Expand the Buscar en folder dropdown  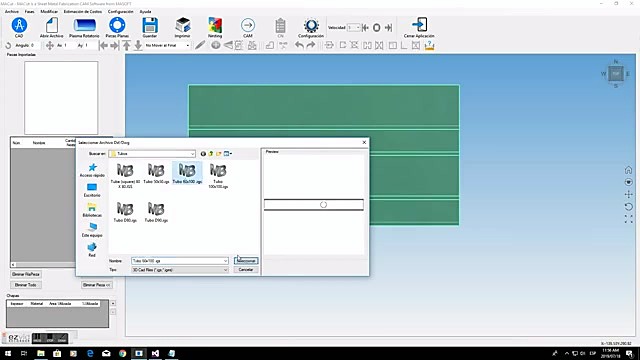pyautogui.click(x=192, y=154)
